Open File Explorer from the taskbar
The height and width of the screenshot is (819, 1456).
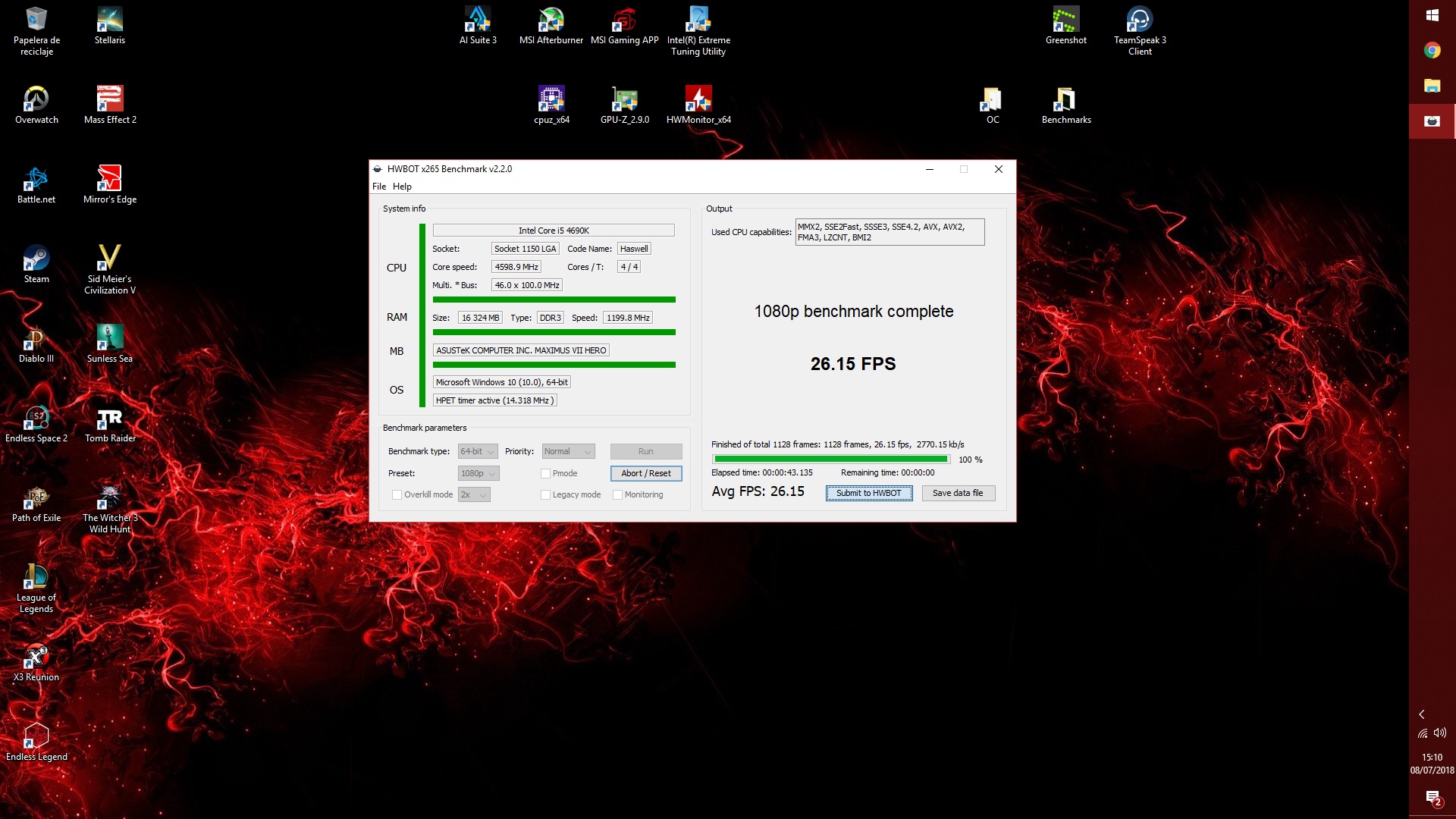(x=1432, y=86)
